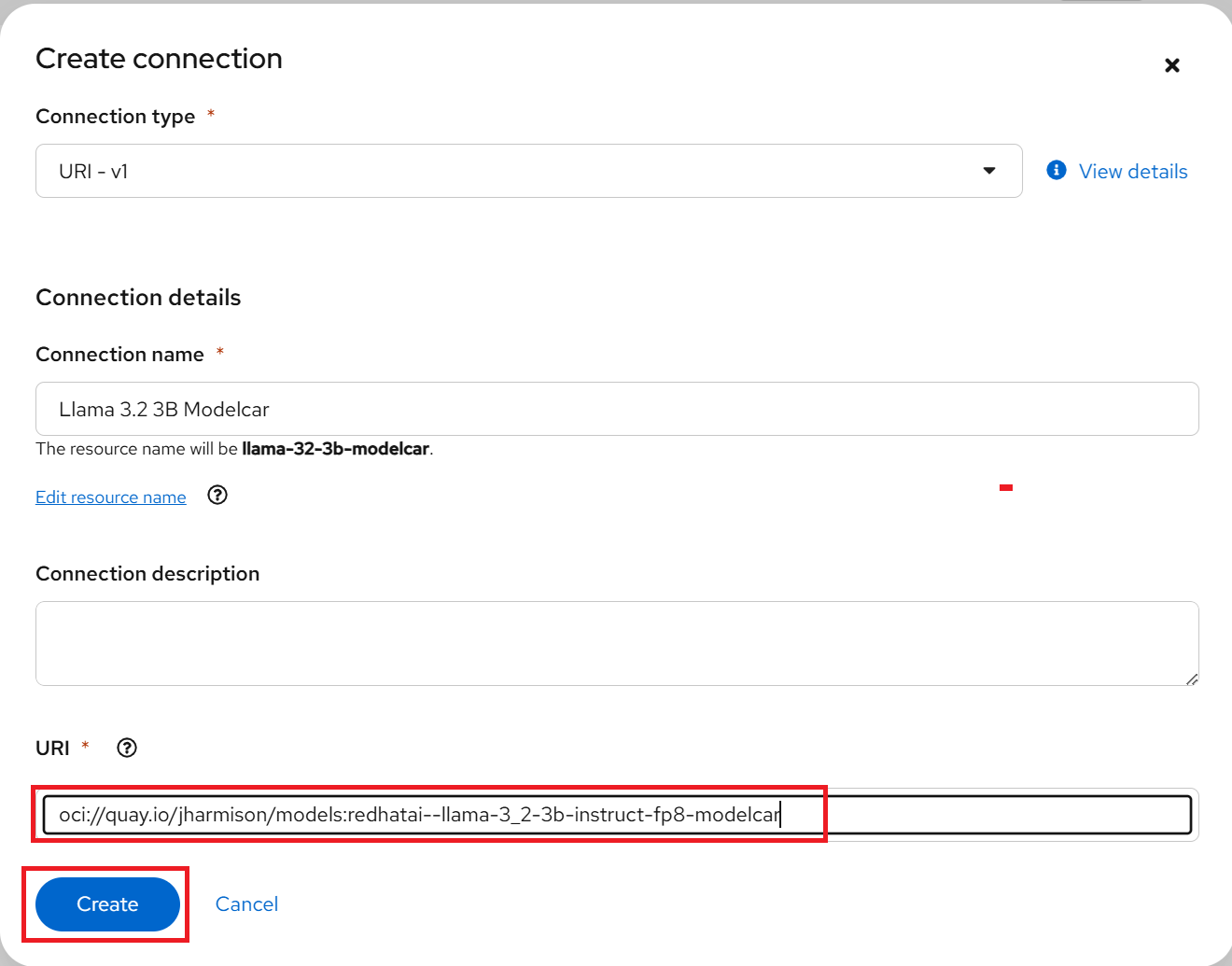Click the caret arrow in Connection type selector

[989, 171]
